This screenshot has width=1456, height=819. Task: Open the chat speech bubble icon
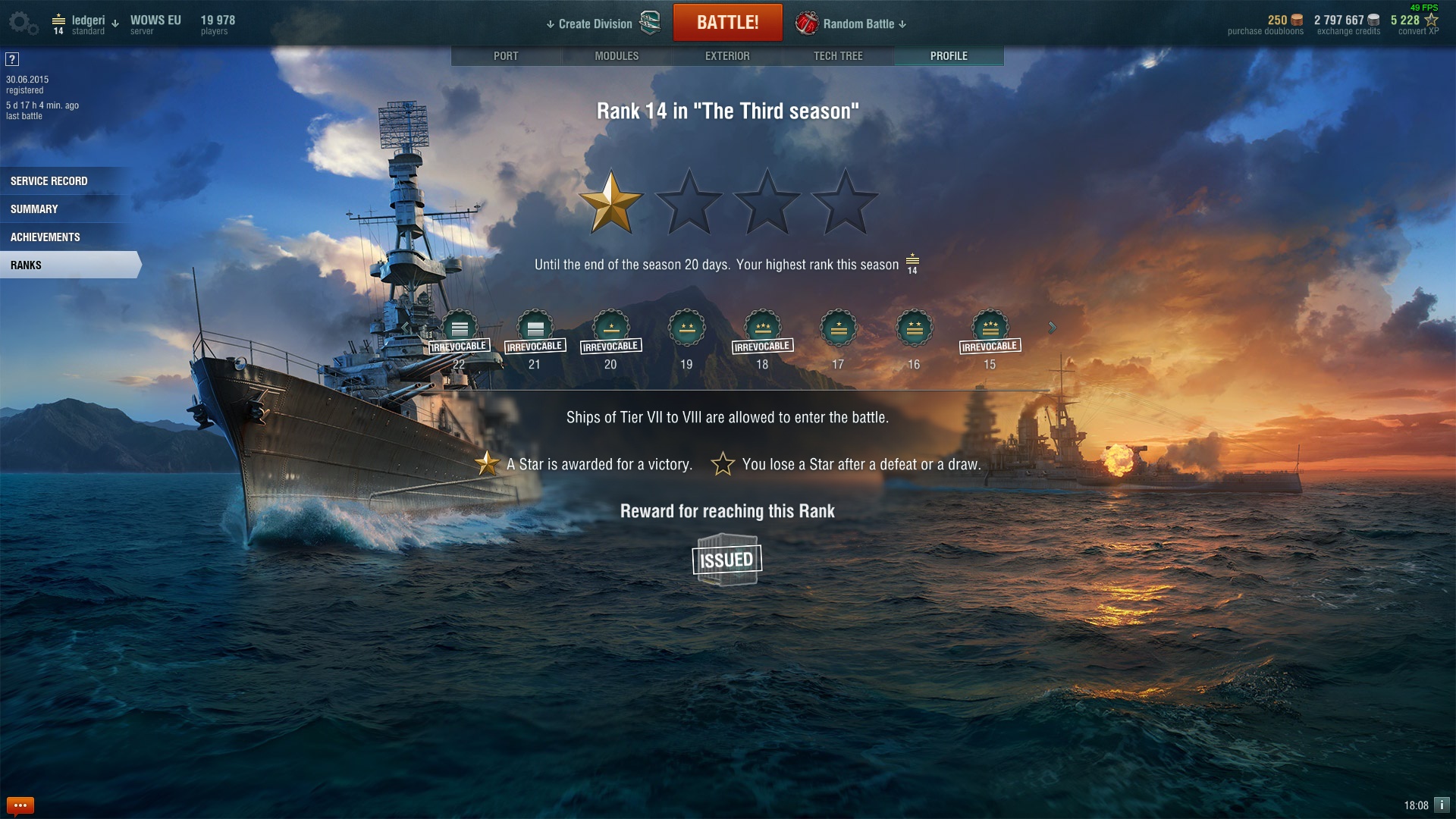coord(20,805)
